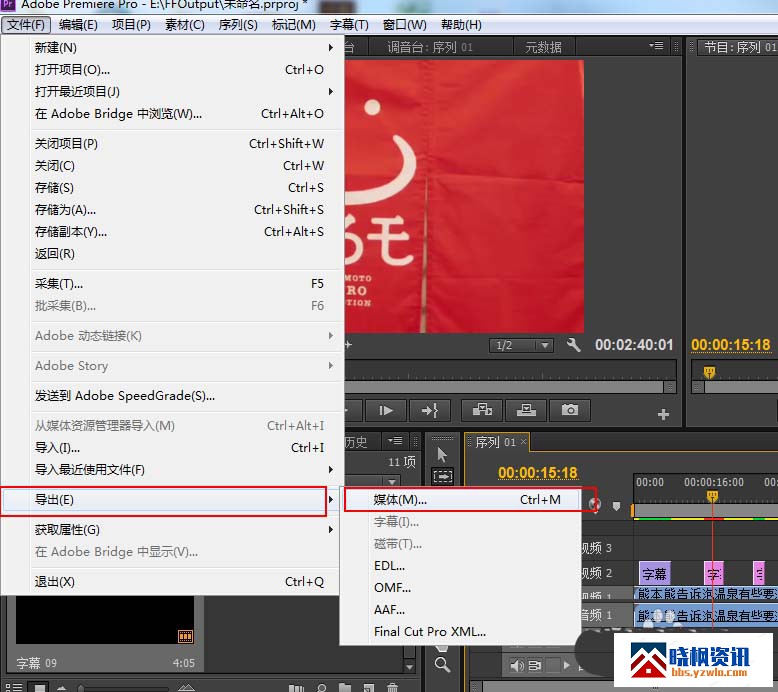This screenshot has height=692, width=778.
Task: Select the Zoom magnifier tool
Action: pos(442,665)
